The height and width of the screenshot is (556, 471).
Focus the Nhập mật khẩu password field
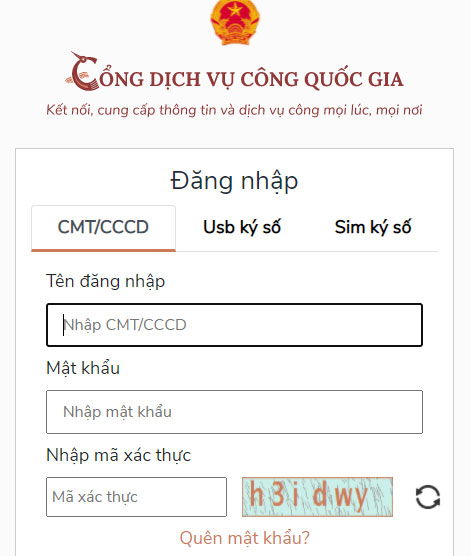(234, 412)
